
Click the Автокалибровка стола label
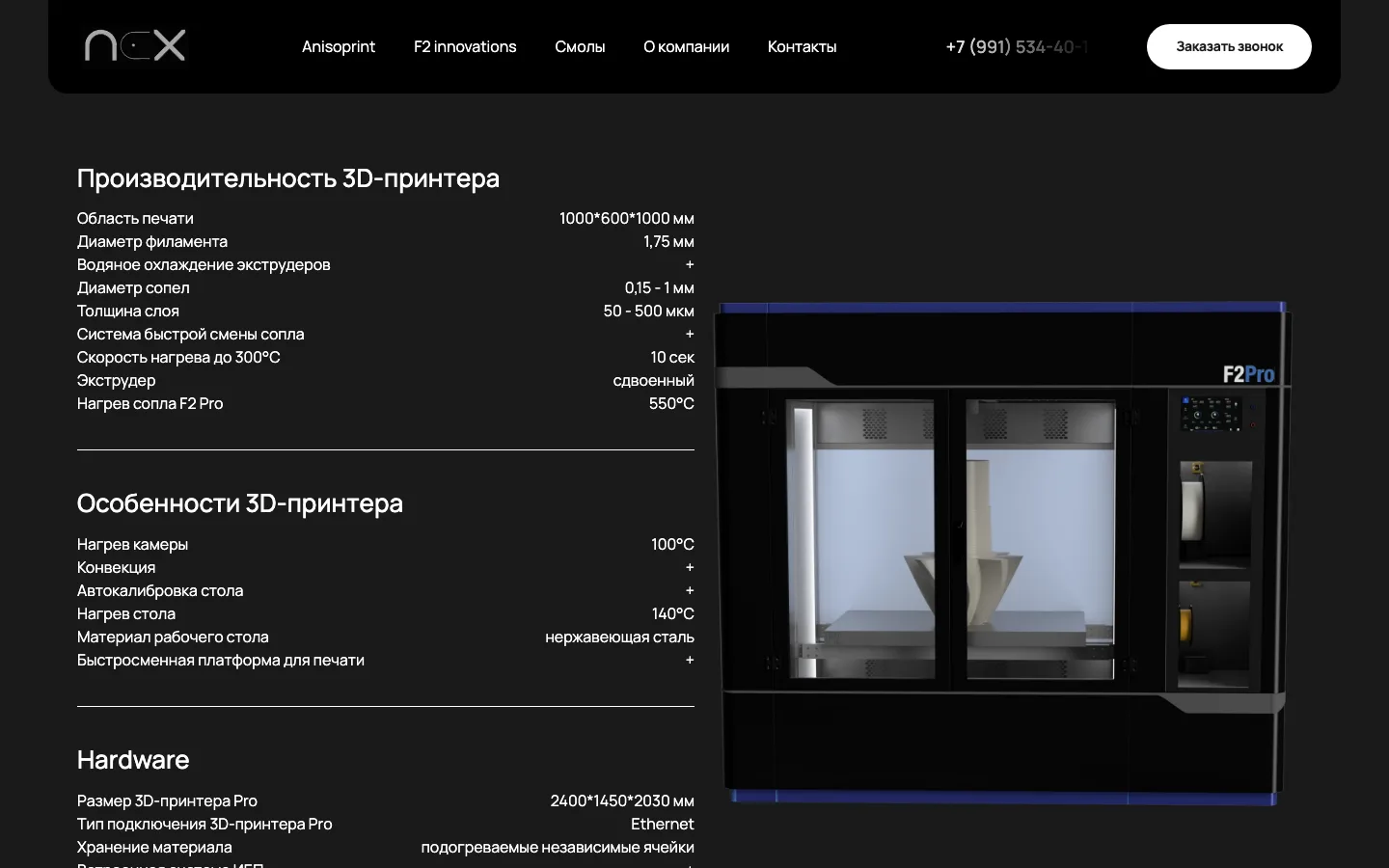160,590
